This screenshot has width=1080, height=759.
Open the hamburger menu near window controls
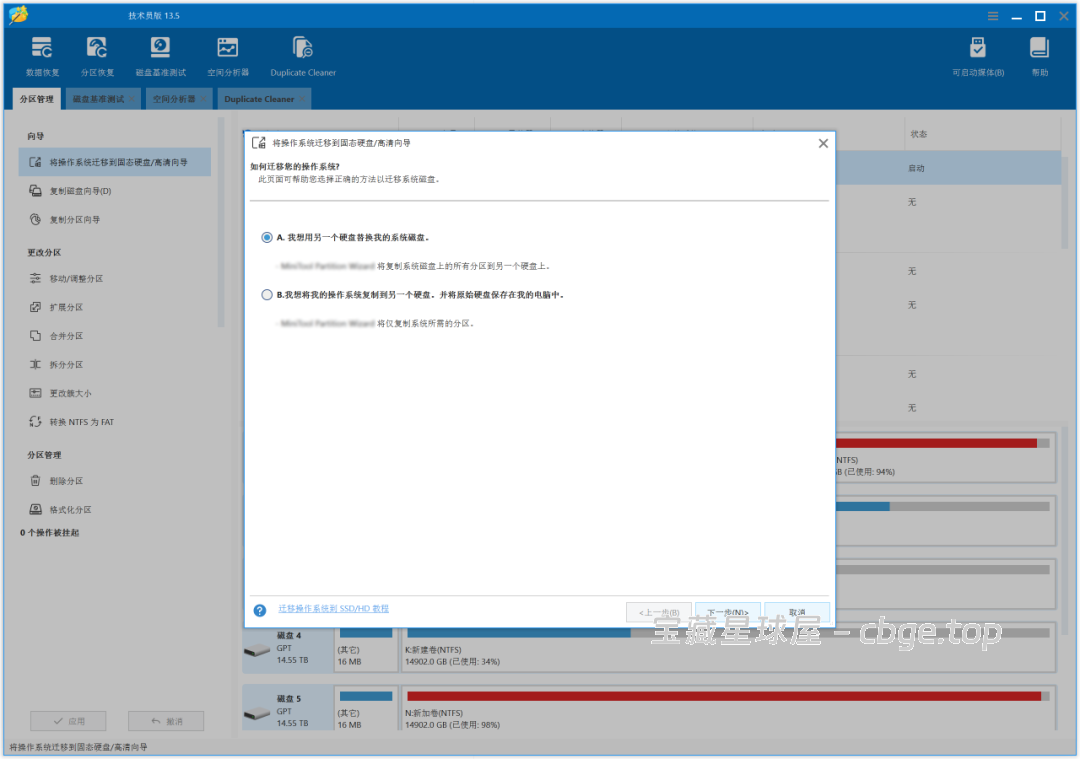point(993,15)
